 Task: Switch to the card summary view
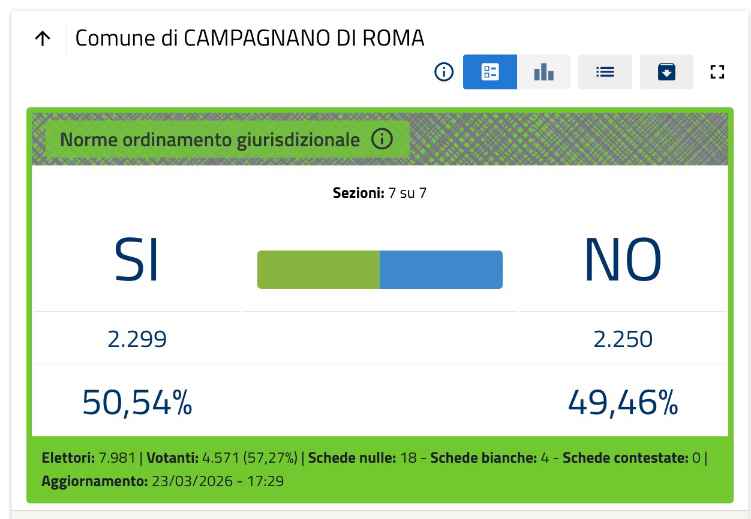tap(490, 72)
